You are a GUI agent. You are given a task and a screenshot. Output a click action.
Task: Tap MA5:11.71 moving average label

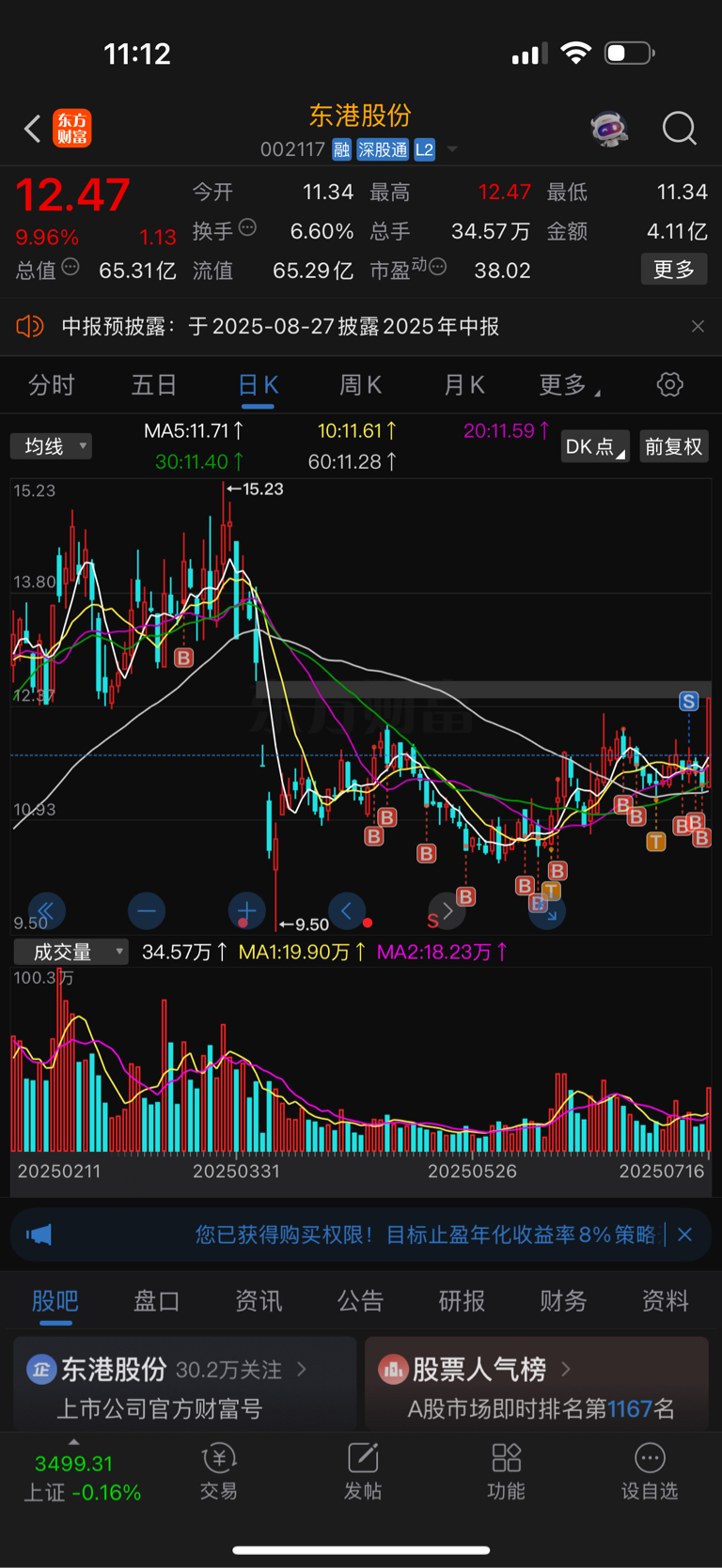pyautogui.click(x=194, y=431)
